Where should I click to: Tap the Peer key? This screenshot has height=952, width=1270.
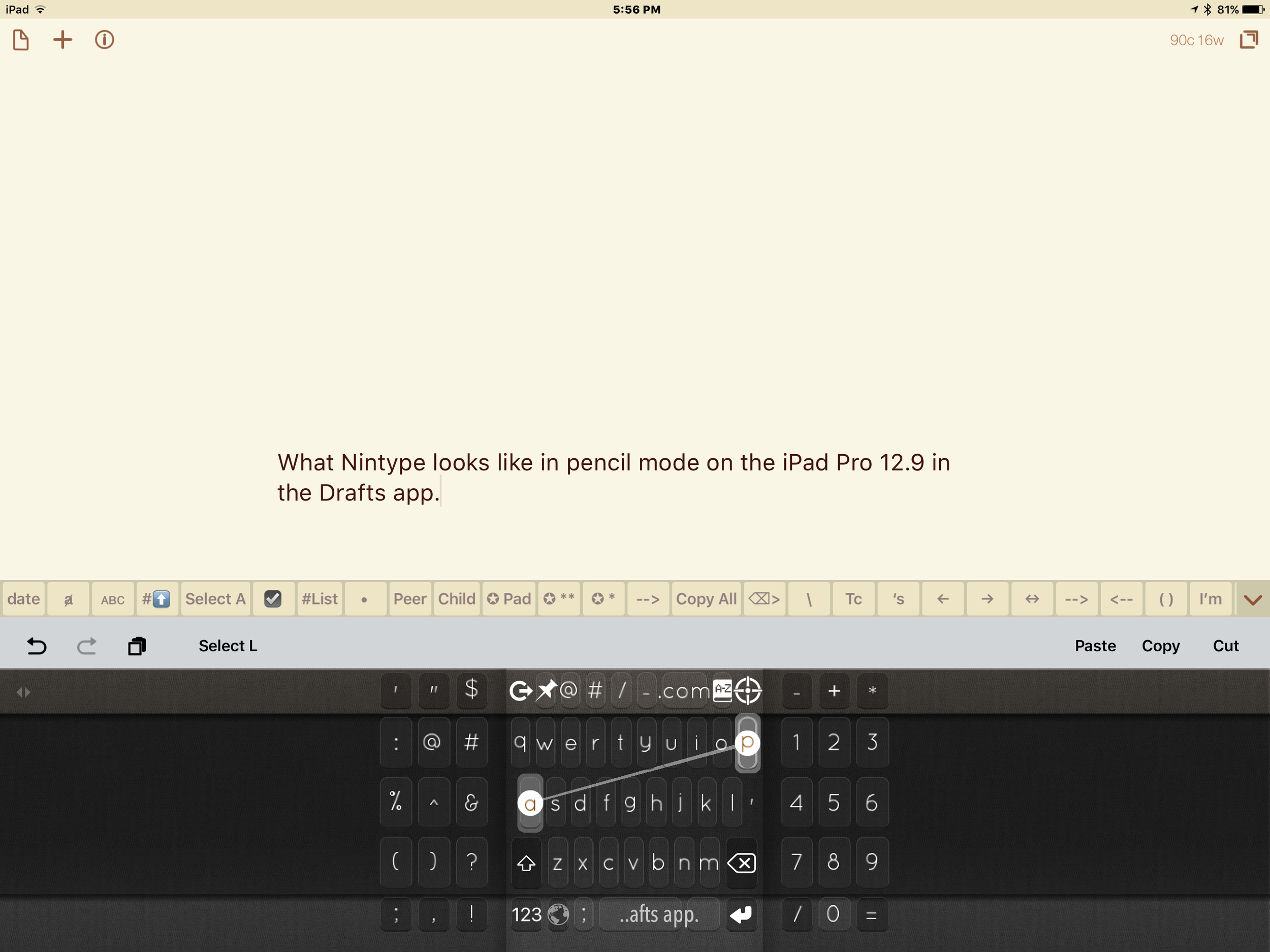point(410,599)
